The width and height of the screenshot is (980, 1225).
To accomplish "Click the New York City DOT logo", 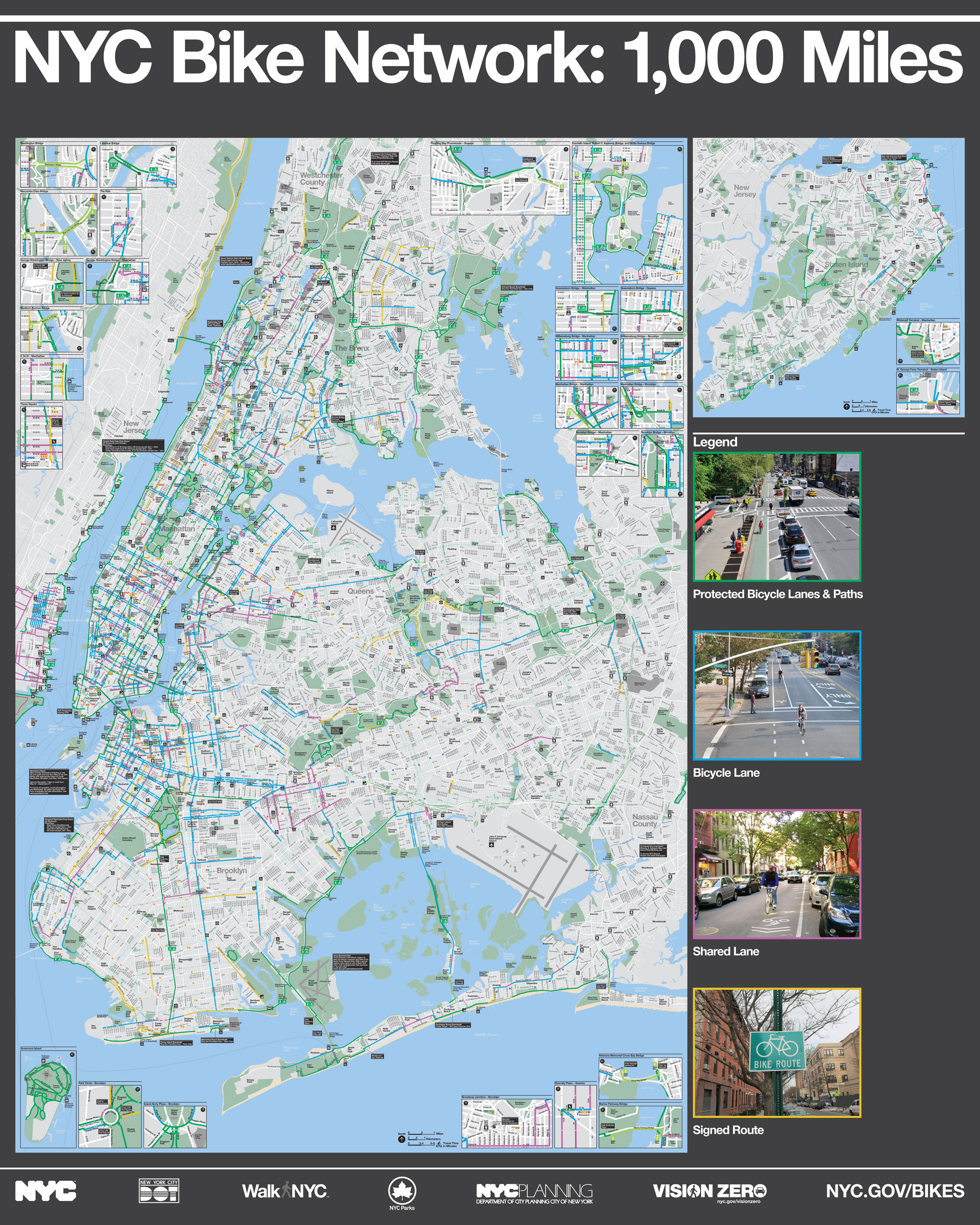I will click(159, 1190).
